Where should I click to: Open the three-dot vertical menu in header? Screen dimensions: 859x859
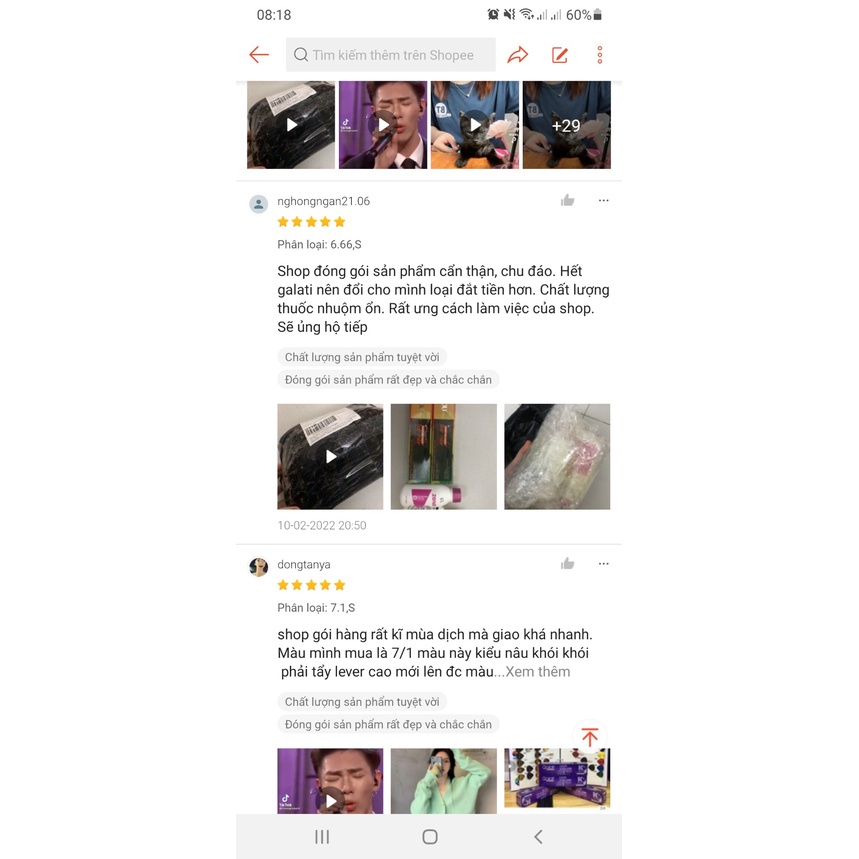pyautogui.click(x=600, y=55)
